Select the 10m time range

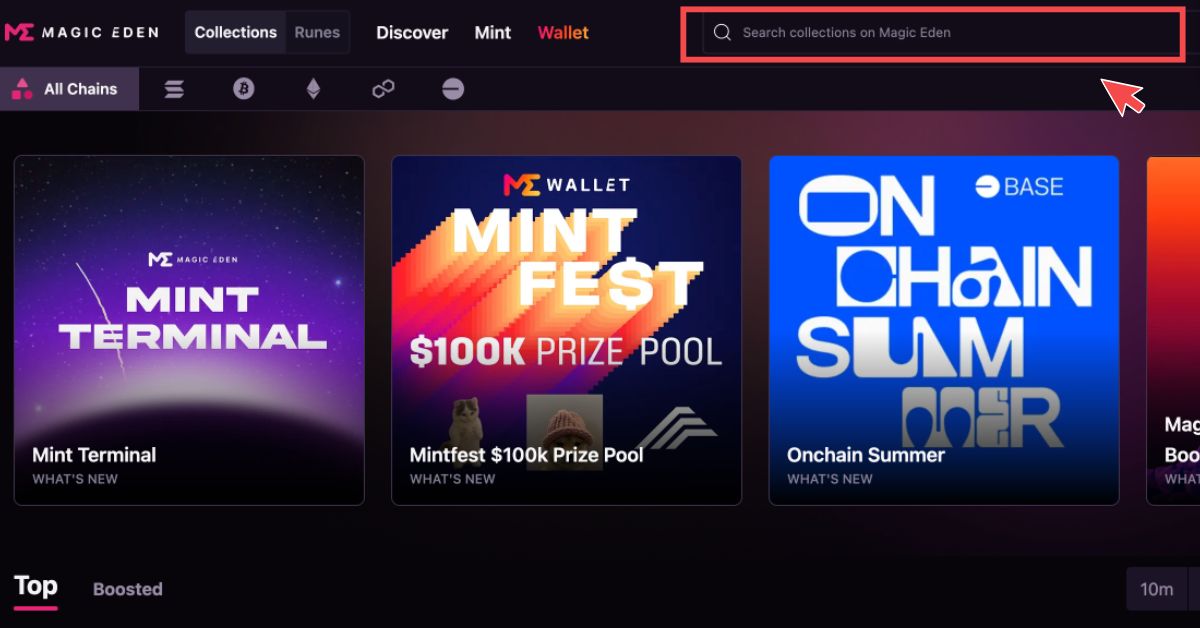point(1156,589)
